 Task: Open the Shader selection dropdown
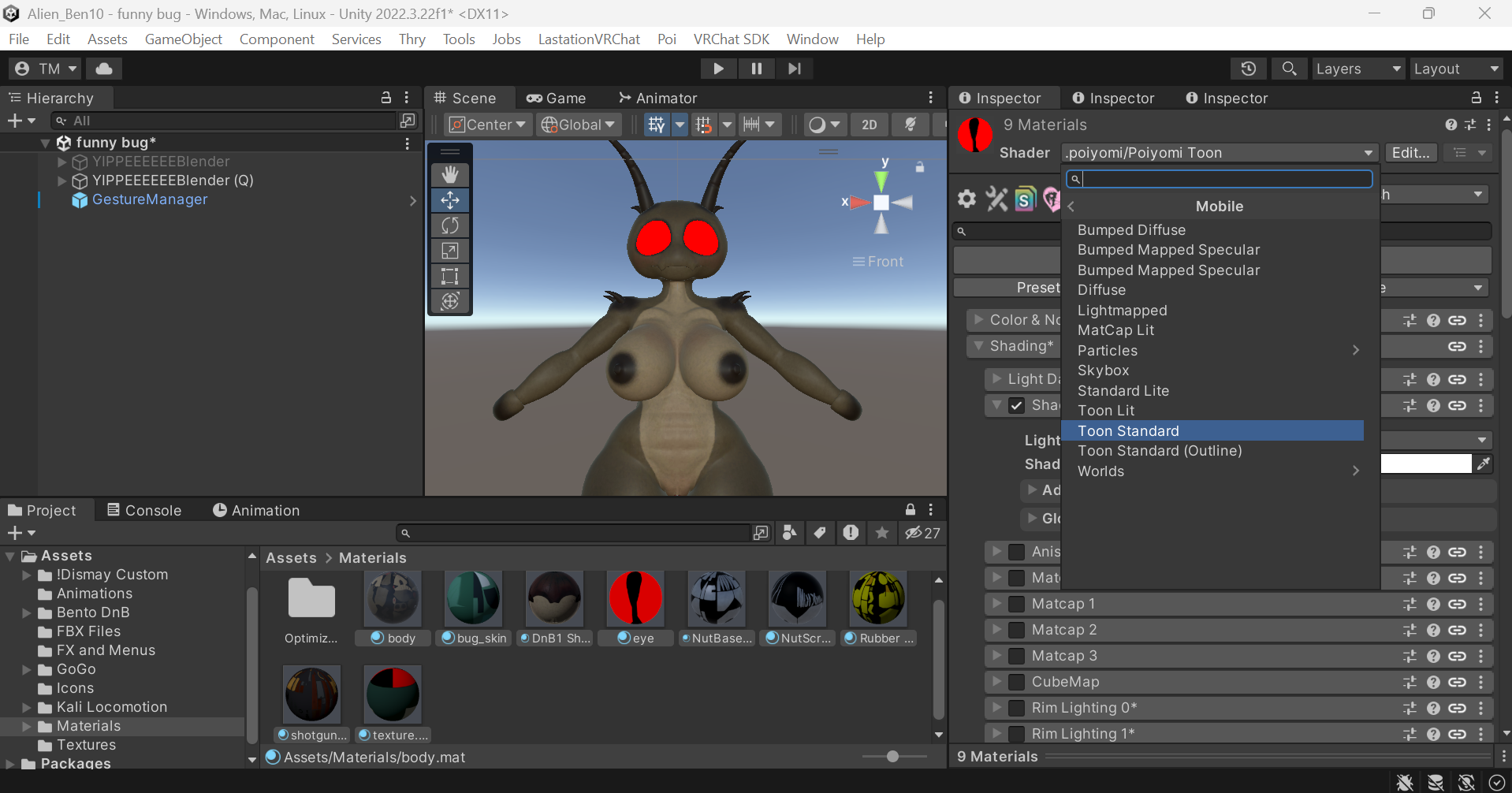[x=1219, y=153]
